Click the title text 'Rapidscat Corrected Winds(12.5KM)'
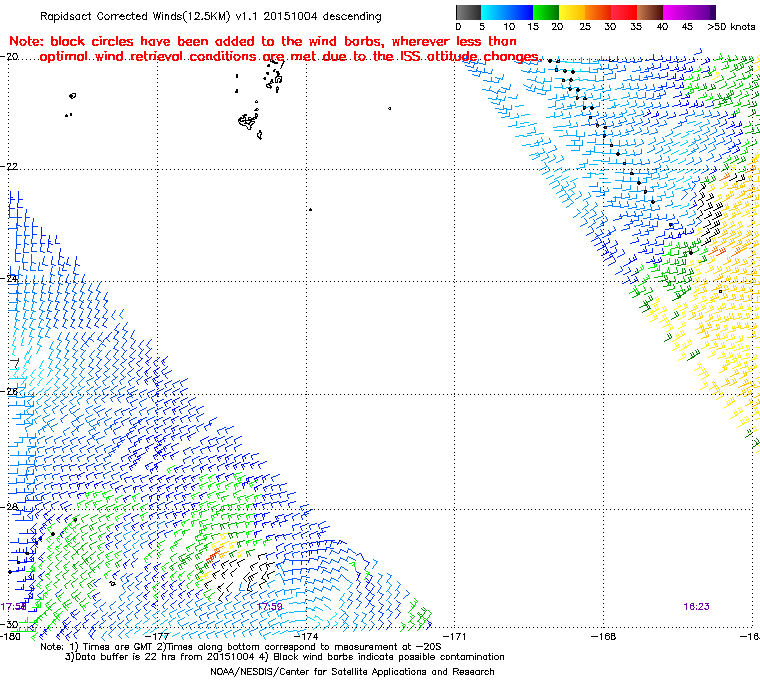The height and width of the screenshot is (688, 760). 135,16
